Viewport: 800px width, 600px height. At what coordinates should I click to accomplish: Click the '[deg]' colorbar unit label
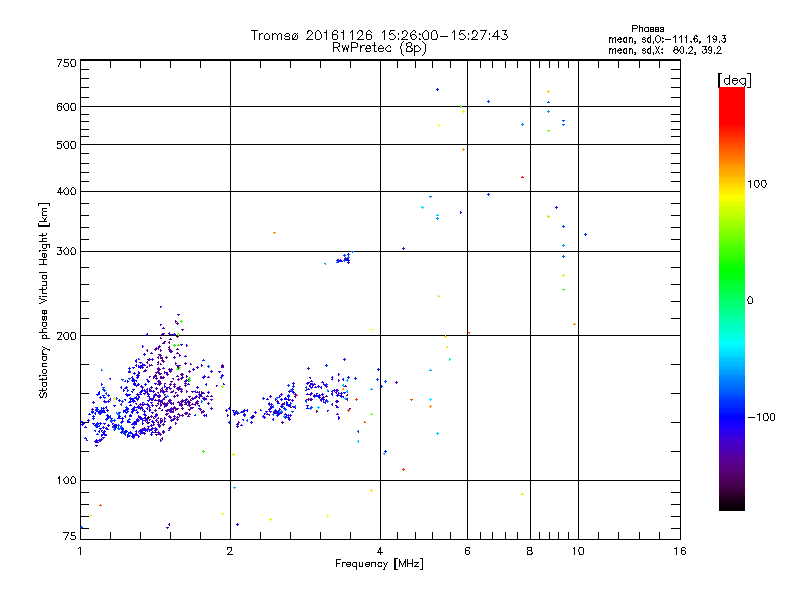[734, 80]
